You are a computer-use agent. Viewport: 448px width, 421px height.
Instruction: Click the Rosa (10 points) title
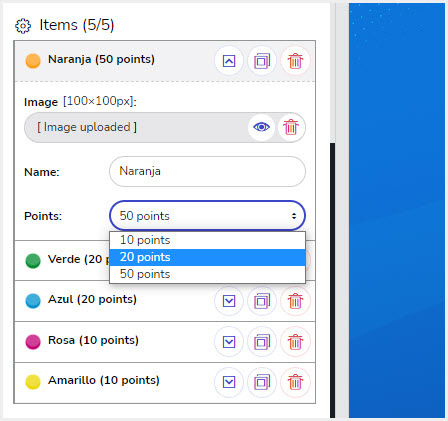pyautogui.click(x=93, y=340)
